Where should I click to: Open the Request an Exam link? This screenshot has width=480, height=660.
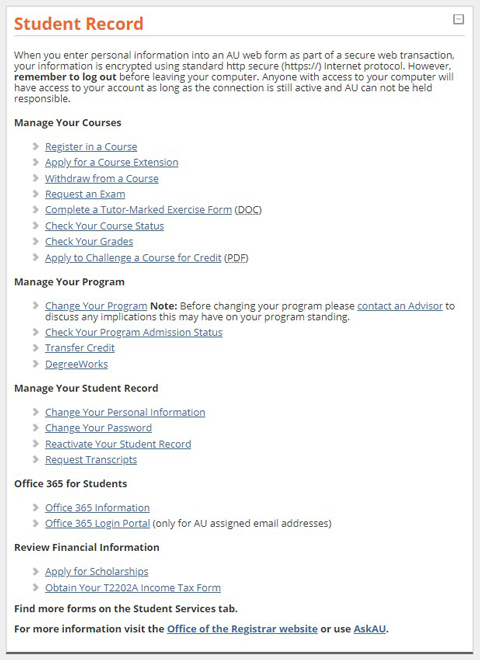coord(85,194)
